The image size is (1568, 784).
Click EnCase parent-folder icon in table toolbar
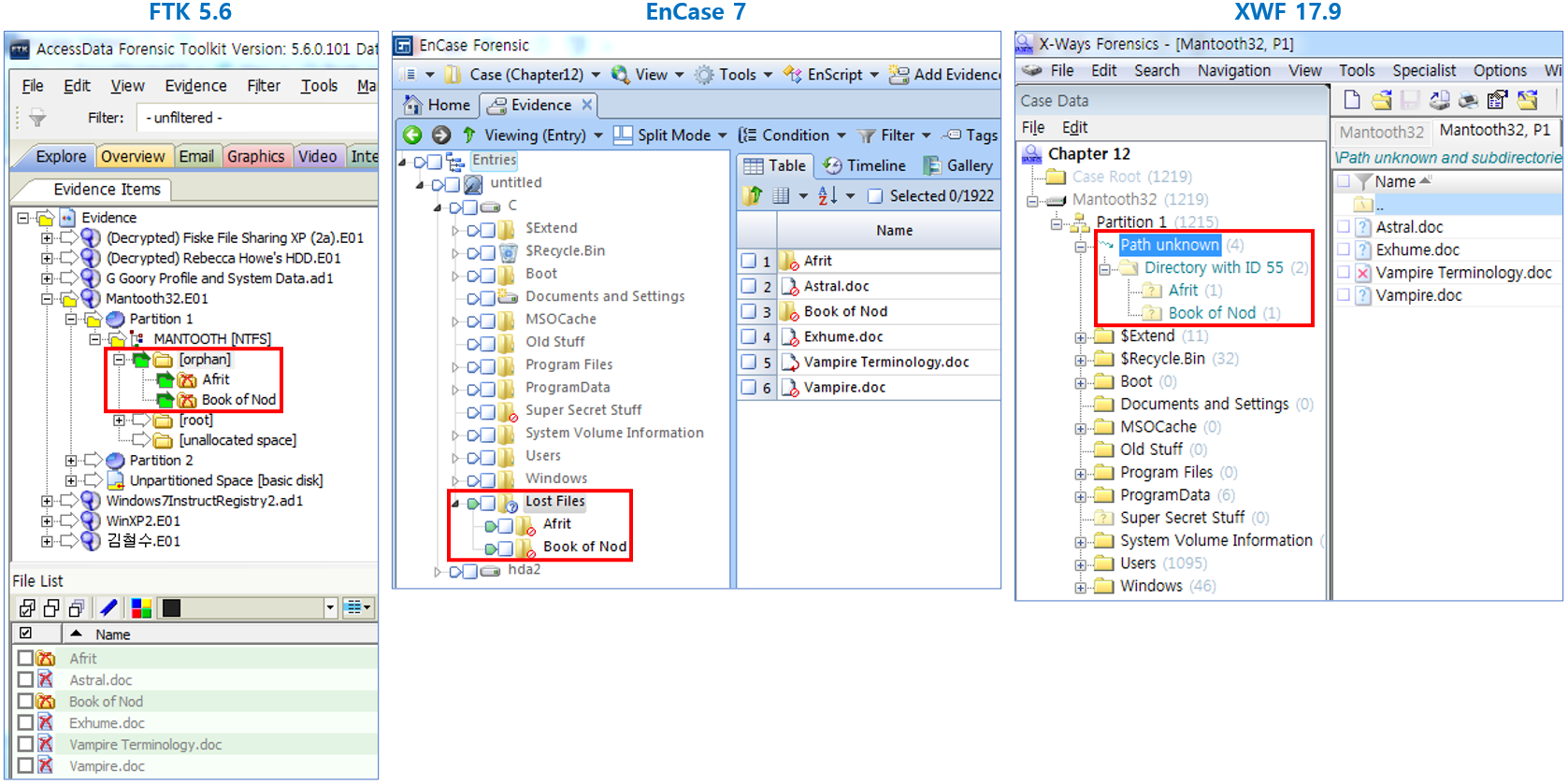[753, 195]
